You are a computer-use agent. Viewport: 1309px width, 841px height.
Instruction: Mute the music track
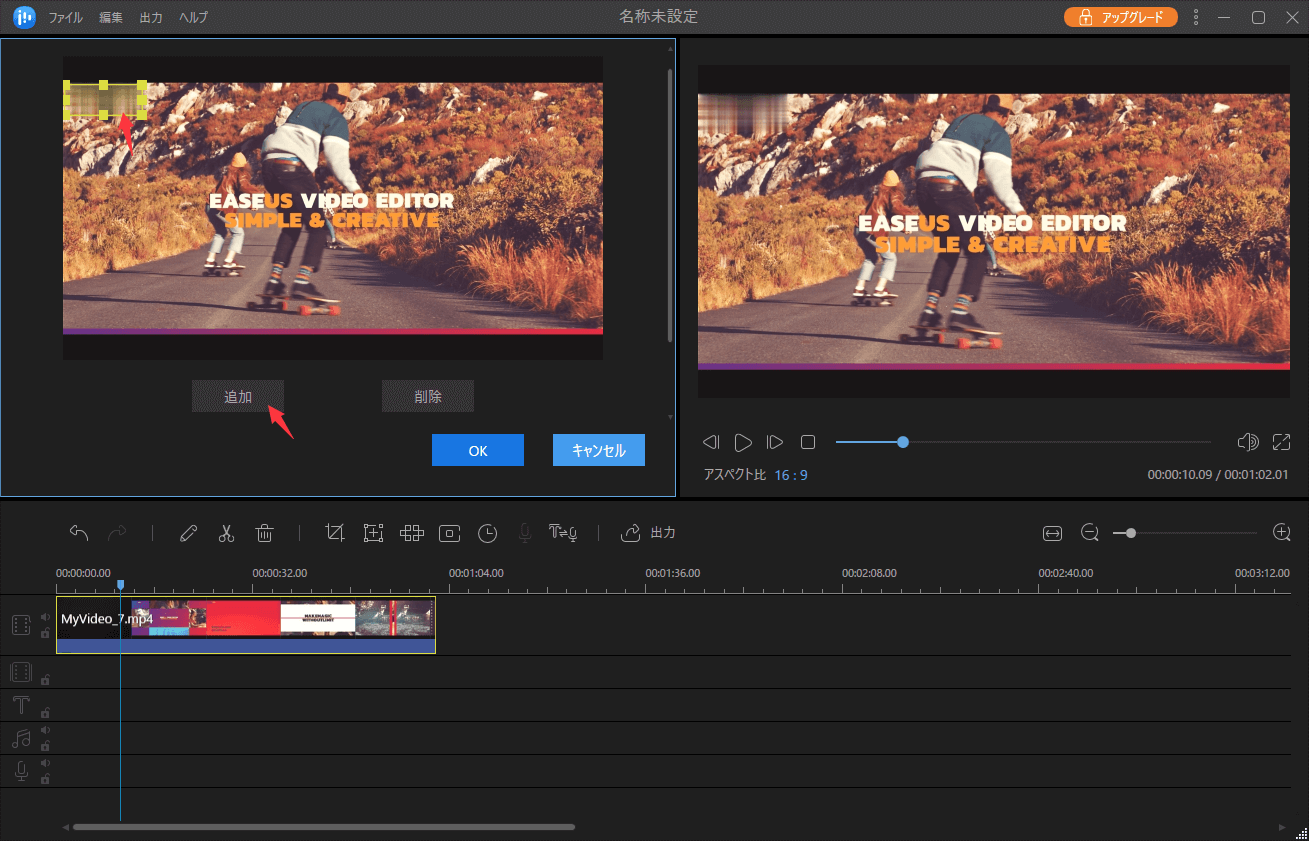coord(45,731)
